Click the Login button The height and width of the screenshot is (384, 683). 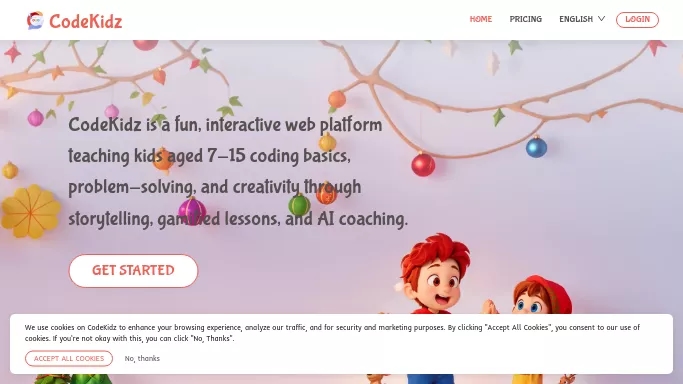point(637,20)
